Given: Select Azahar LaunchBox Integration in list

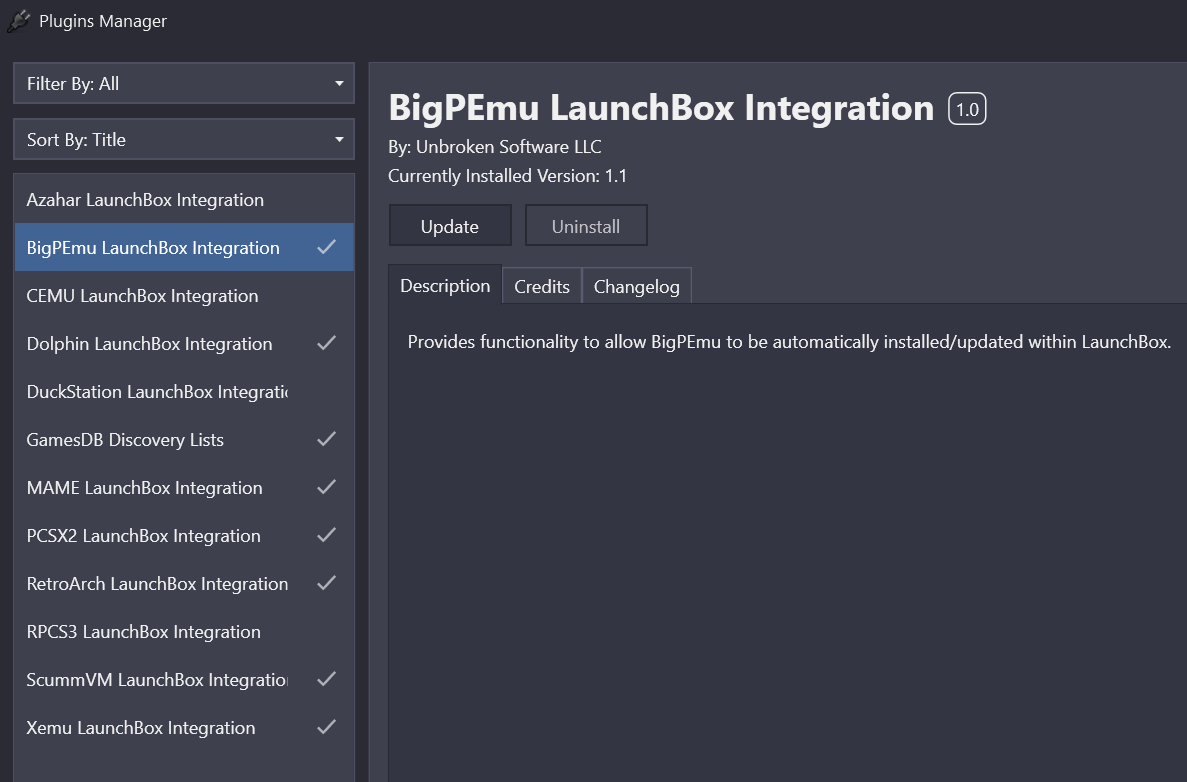Looking at the screenshot, I should click(x=145, y=200).
